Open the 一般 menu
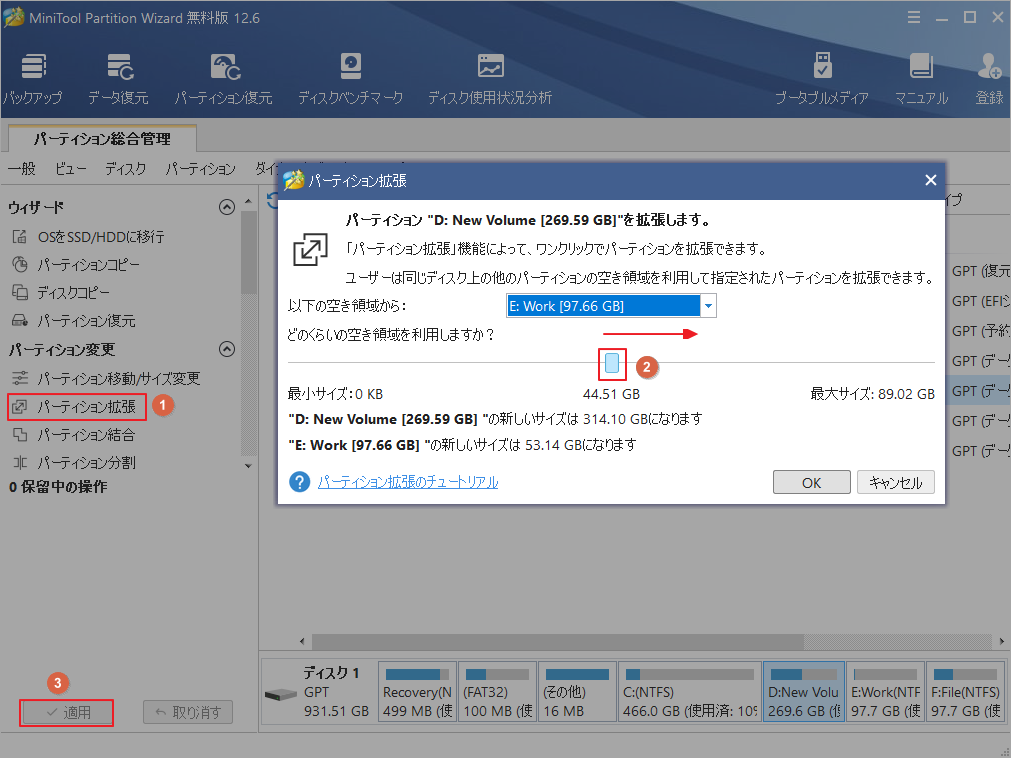 point(22,169)
